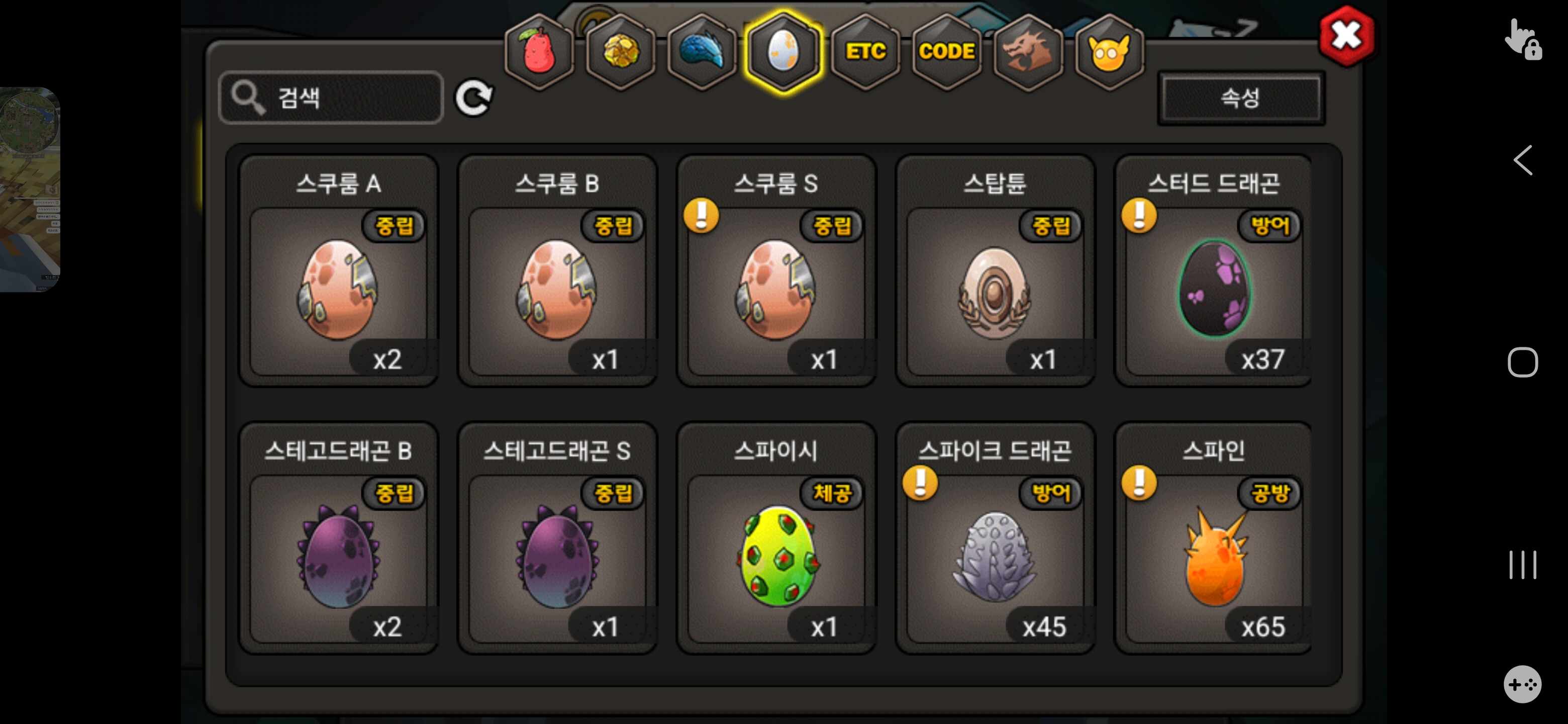The image size is (1568, 724).
Task: Open the brown dragon head tab
Action: coord(1028,52)
